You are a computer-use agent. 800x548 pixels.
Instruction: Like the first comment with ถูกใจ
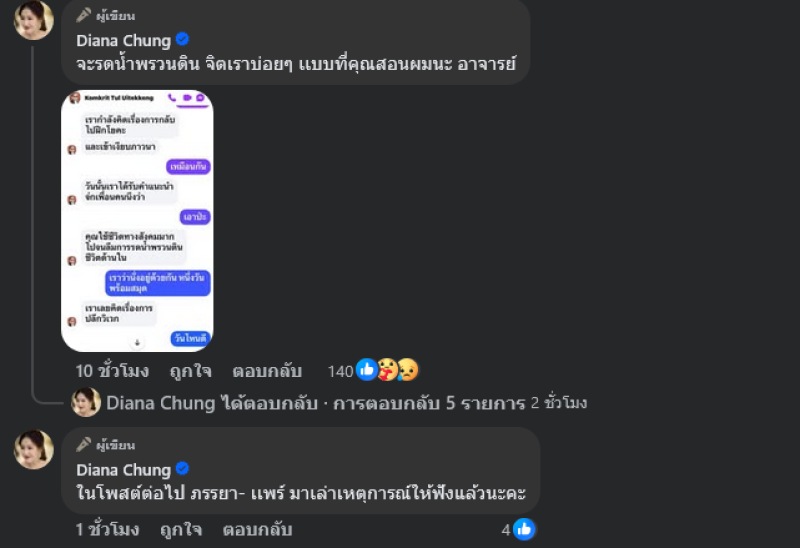[190, 371]
